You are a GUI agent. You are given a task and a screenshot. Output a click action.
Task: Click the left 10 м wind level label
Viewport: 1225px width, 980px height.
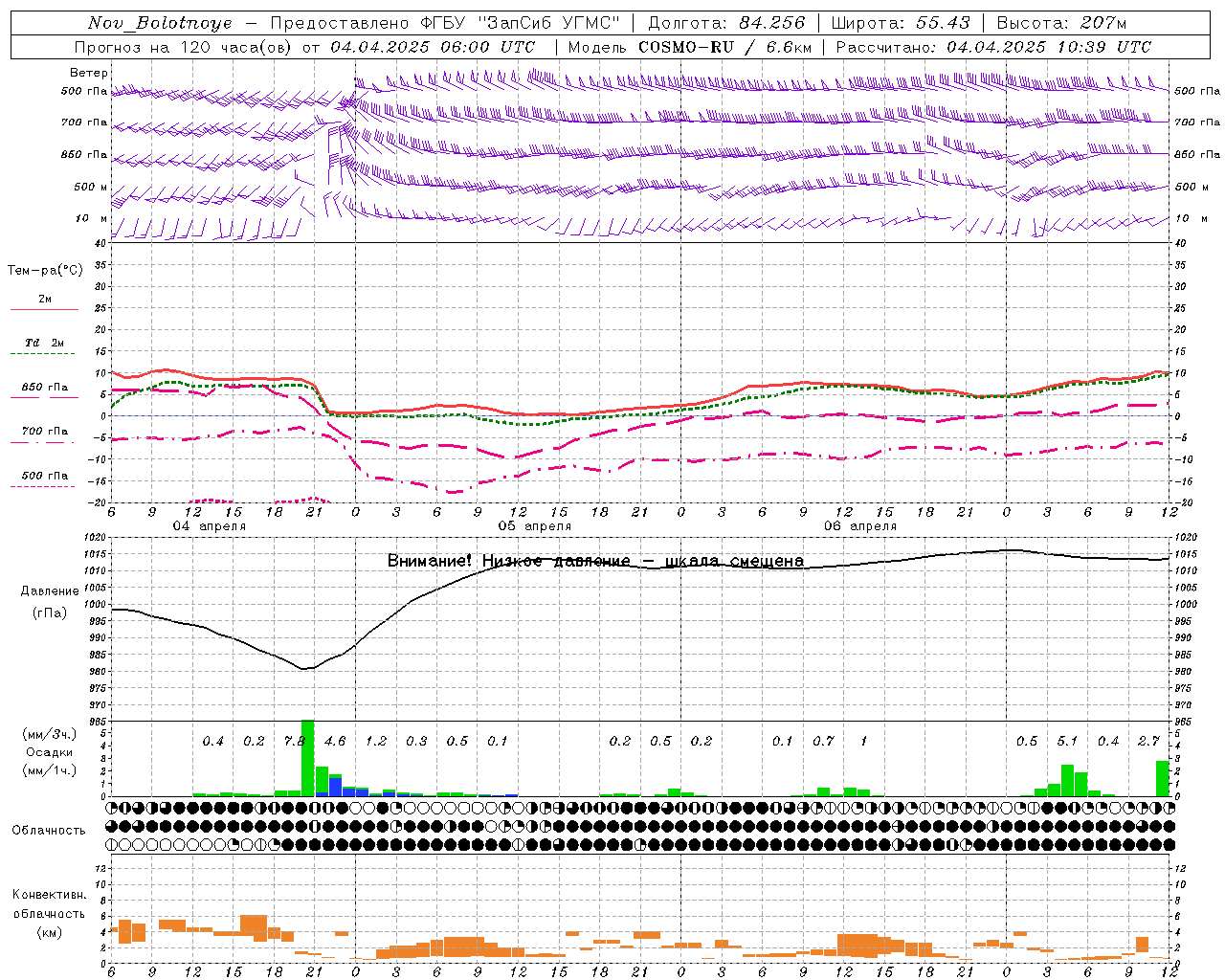tap(92, 218)
